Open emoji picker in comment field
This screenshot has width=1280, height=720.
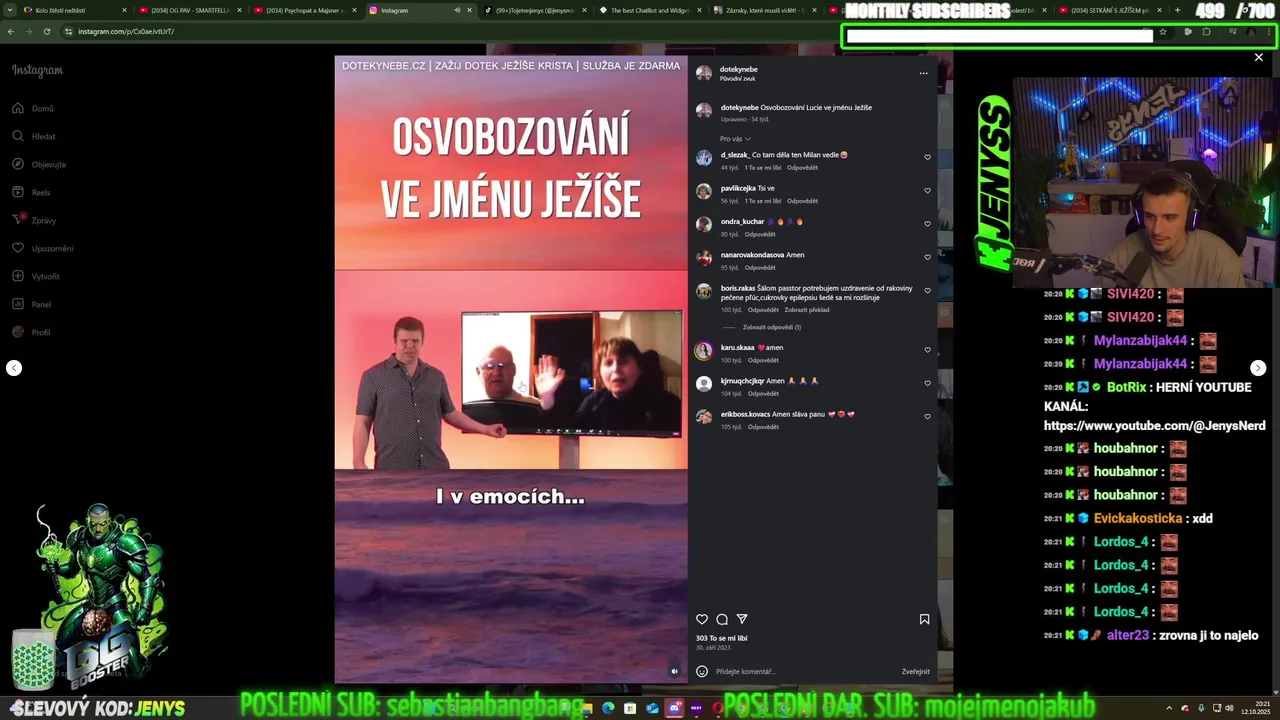tap(702, 671)
